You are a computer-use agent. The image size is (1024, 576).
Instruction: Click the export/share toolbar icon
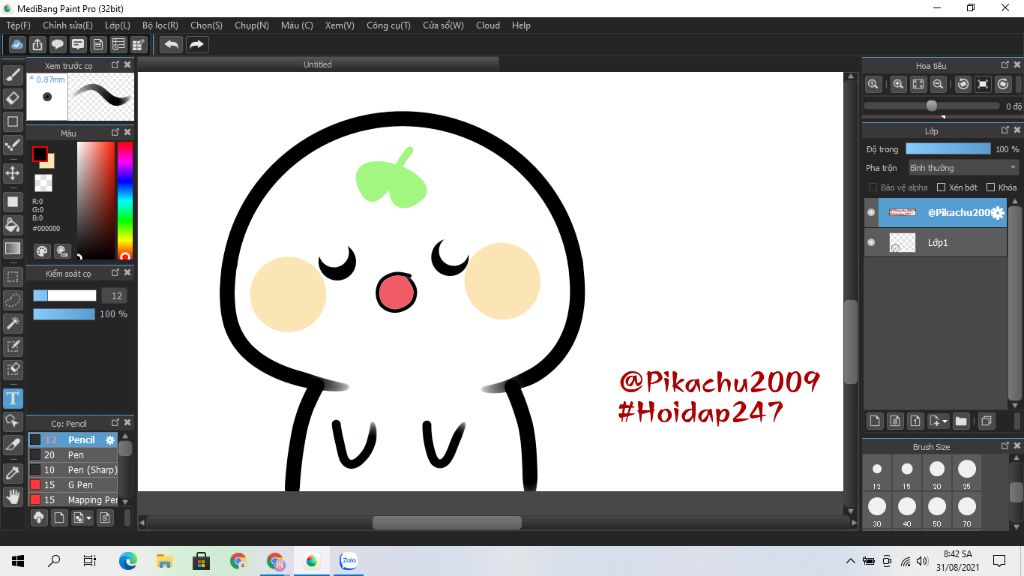pyautogui.click(x=37, y=44)
